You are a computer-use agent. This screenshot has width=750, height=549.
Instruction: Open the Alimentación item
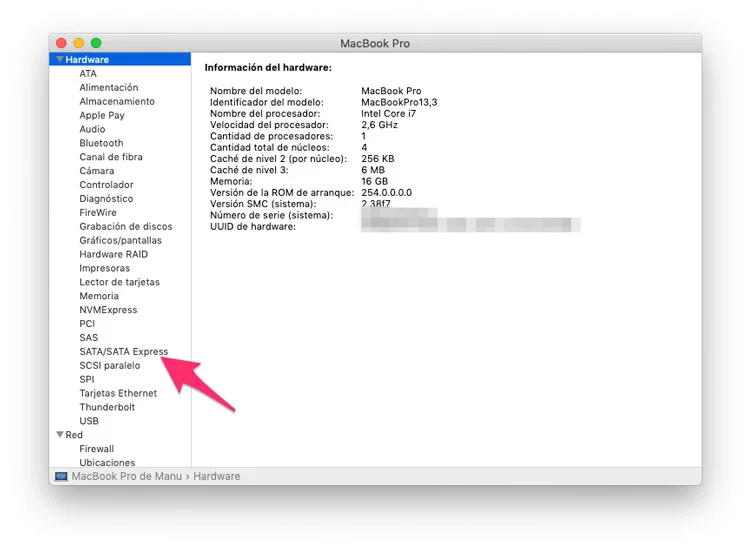[x=109, y=87]
